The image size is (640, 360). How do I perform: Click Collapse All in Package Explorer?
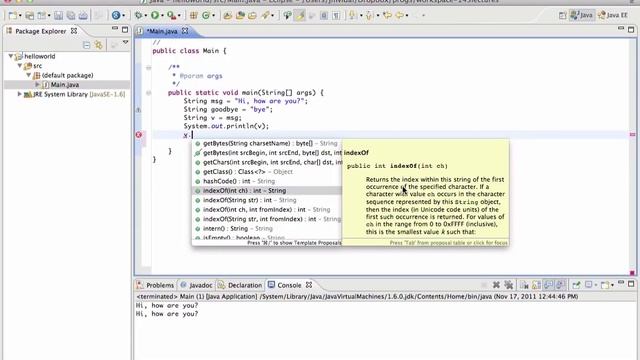(x=87, y=45)
